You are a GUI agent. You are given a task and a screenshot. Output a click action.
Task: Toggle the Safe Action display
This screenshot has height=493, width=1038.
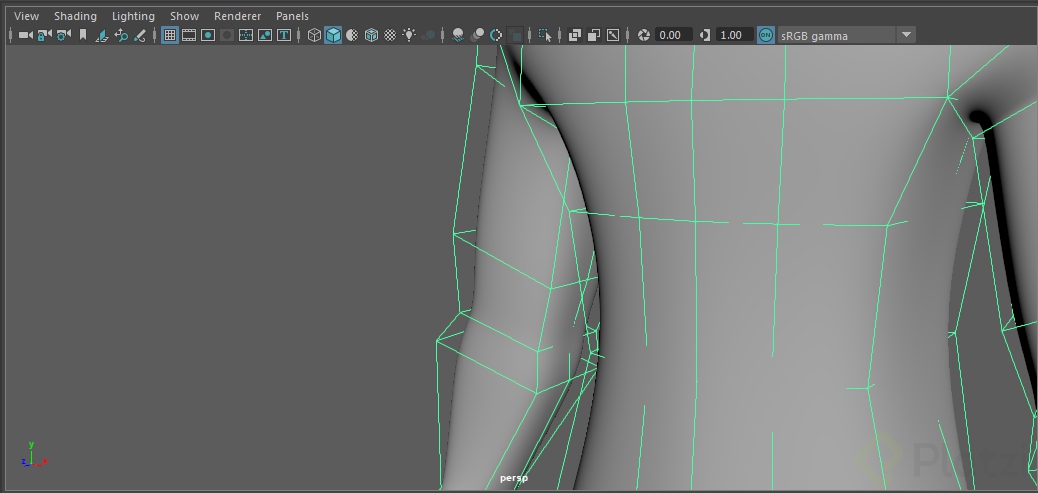point(265,35)
